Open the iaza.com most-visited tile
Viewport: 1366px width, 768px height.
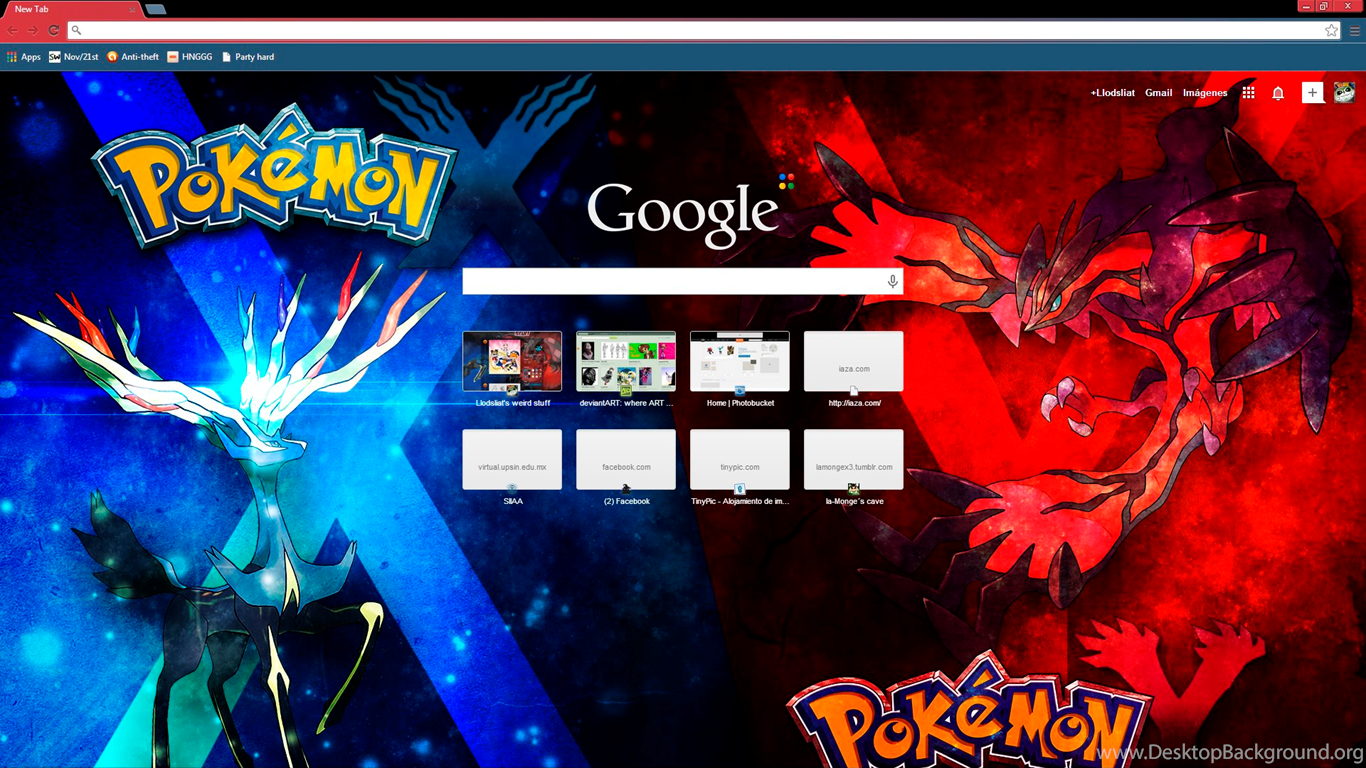pos(854,361)
